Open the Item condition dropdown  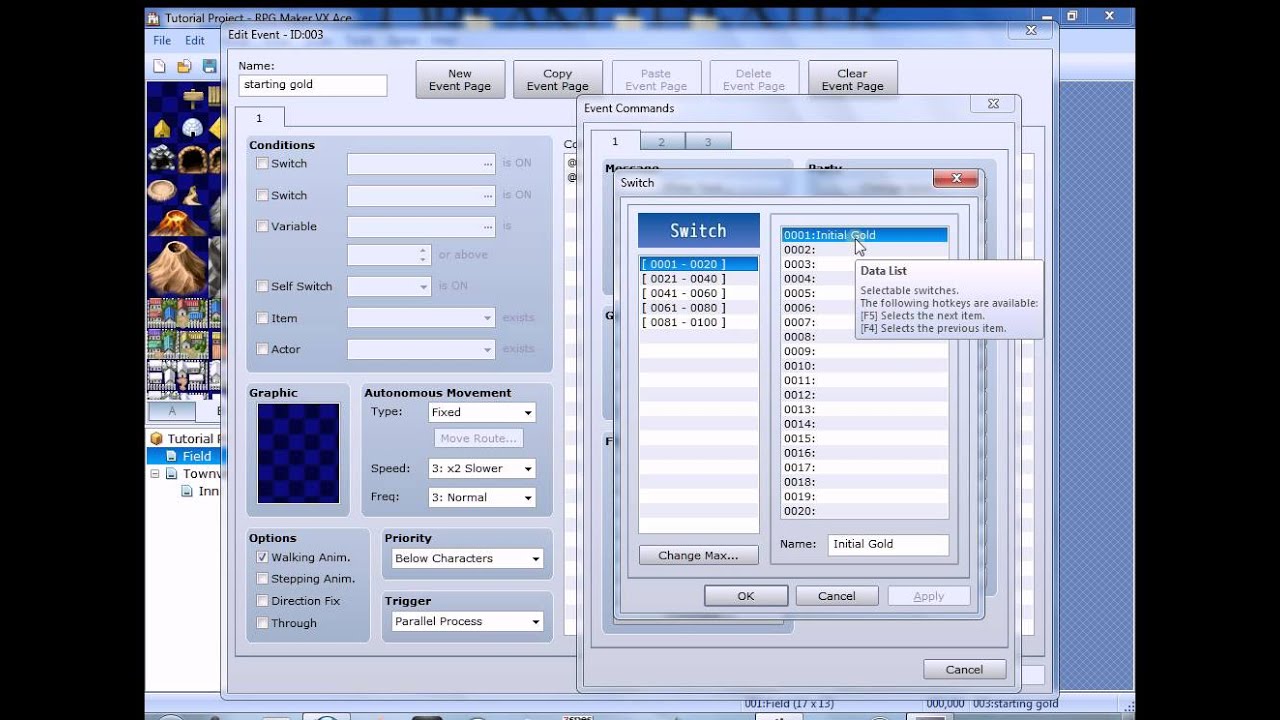point(421,318)
